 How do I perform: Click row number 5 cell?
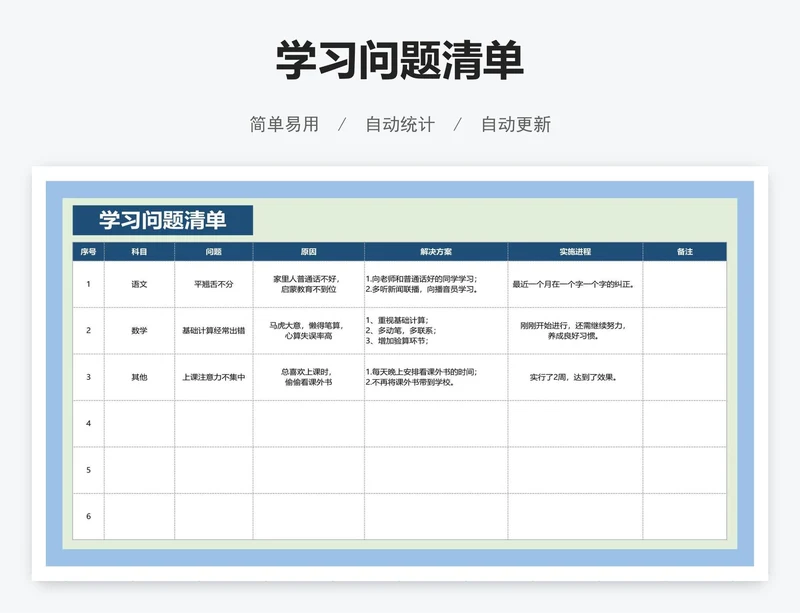coord(88,470)
